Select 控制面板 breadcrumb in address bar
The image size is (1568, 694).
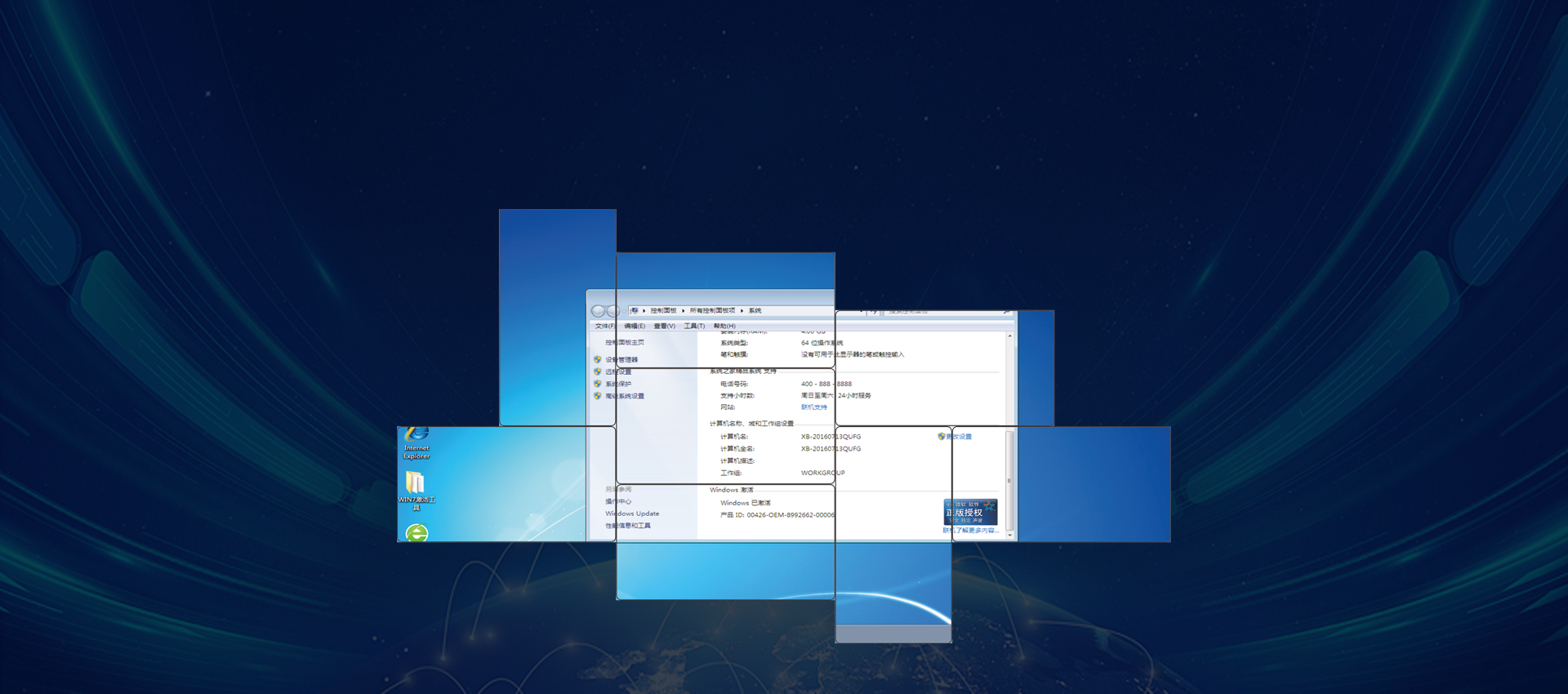[x=663, y=310]
